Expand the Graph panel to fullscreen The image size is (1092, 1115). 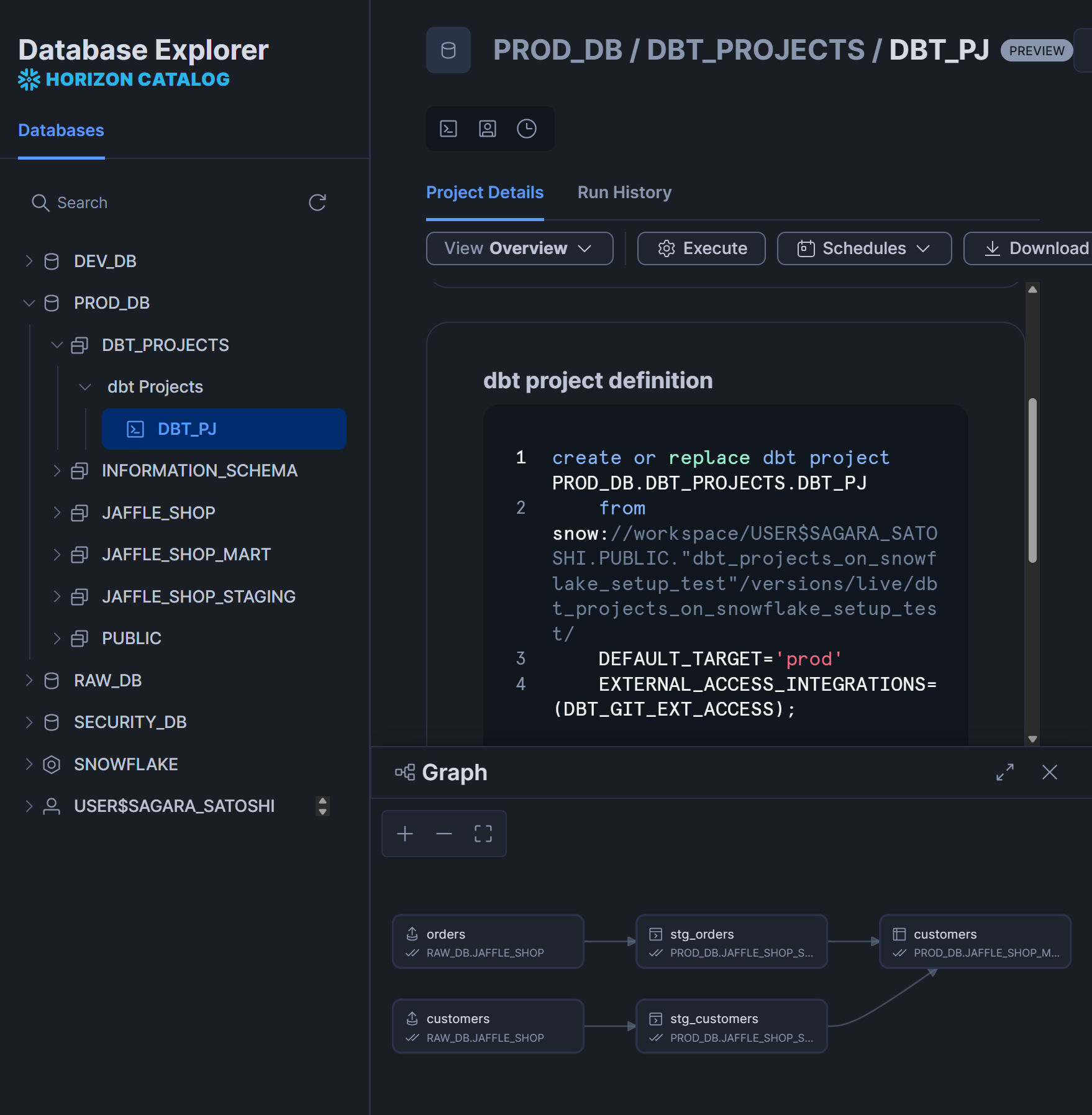(x=1005, y=772)
